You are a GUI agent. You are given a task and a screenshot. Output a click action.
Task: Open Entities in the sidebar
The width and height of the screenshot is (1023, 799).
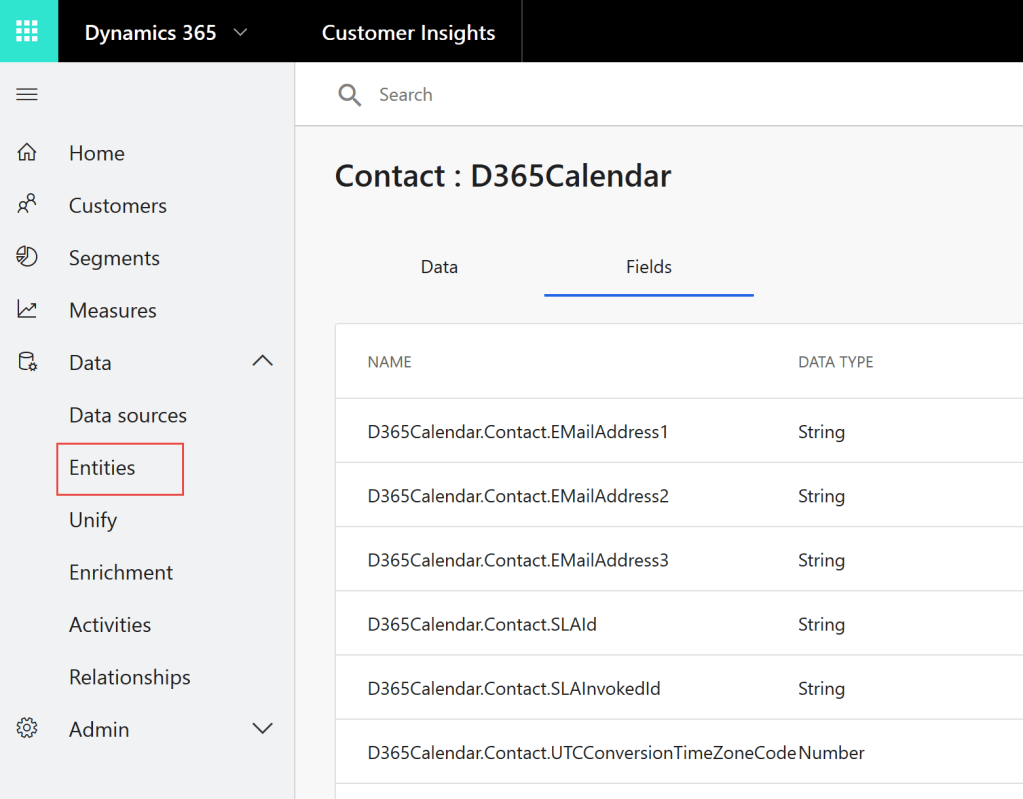pyautogui.click(x=102, y=468)
